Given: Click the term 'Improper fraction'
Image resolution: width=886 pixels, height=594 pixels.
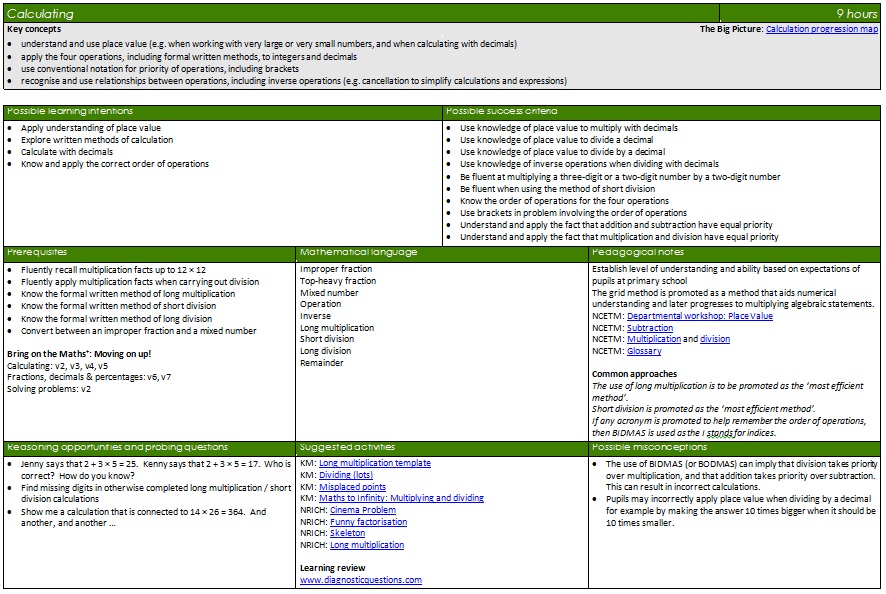Looking at the screenshot, I should [336, 269].
